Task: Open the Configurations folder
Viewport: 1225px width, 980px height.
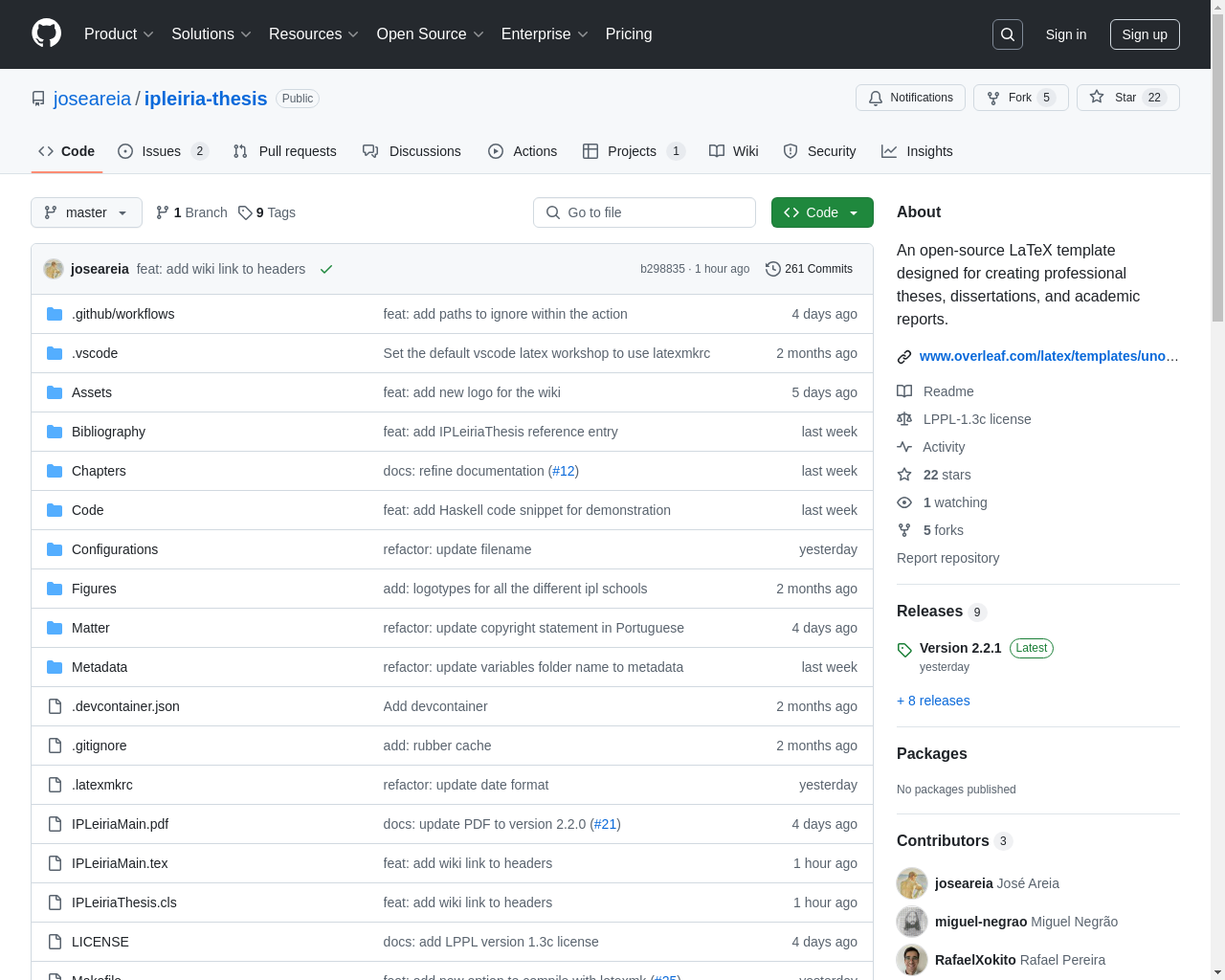Action: [x=115, y=549]
